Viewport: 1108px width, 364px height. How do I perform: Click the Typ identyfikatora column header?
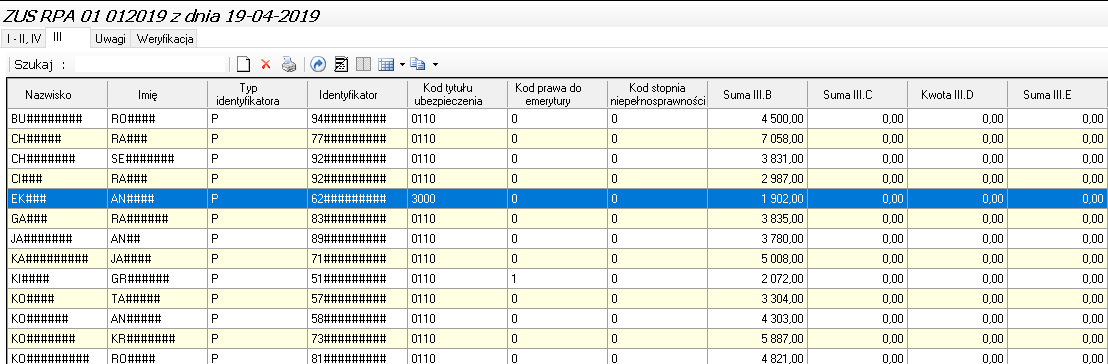pyautogui.click(x=258, y=95)
